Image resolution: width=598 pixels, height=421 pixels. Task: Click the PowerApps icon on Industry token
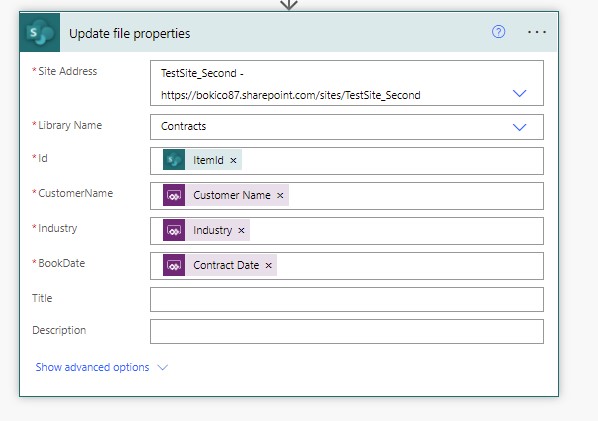coord(174,230)
